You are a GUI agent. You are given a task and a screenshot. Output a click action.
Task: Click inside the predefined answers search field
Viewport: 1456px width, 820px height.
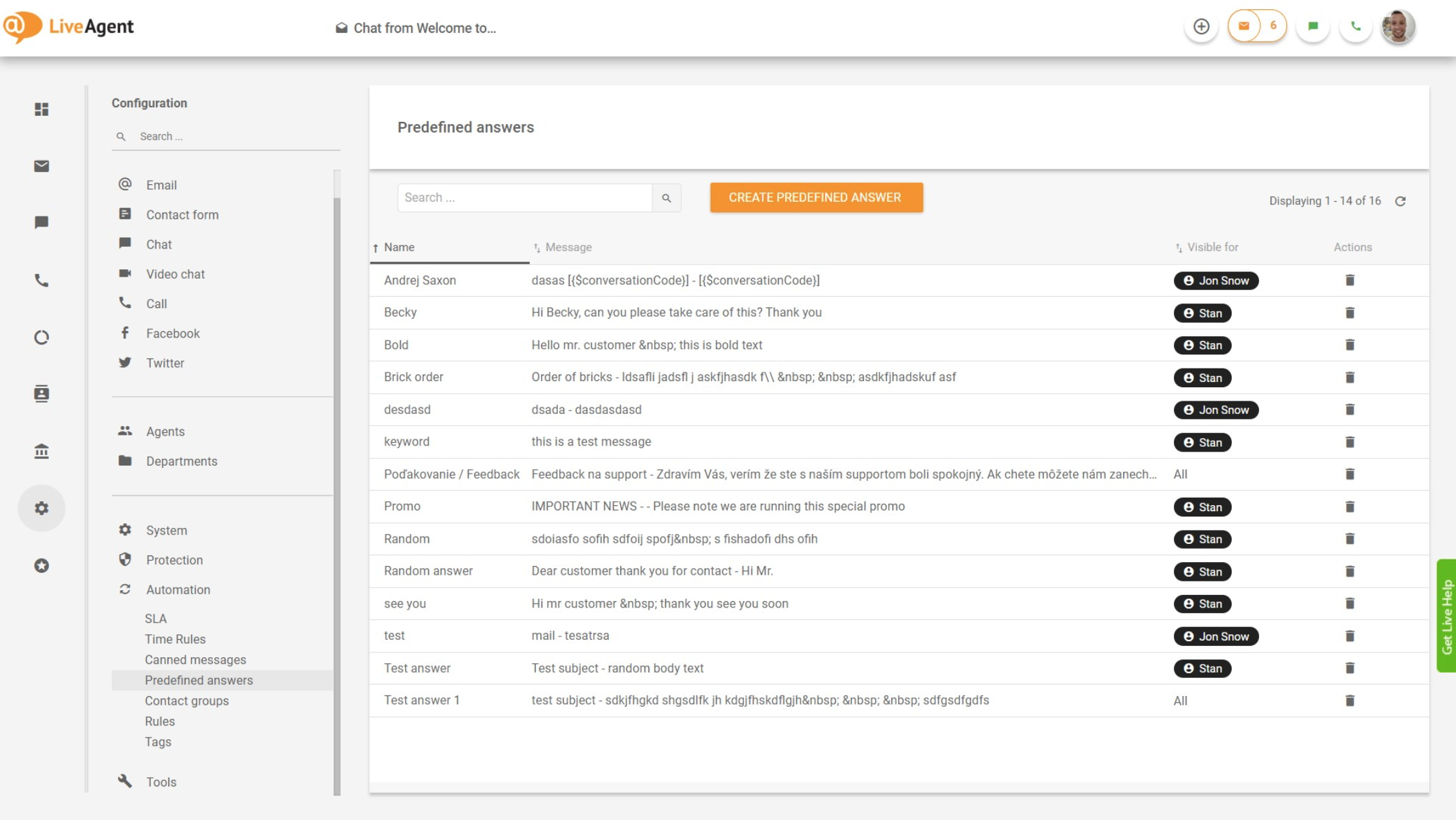pyautogui.click(x=524, y=198)
